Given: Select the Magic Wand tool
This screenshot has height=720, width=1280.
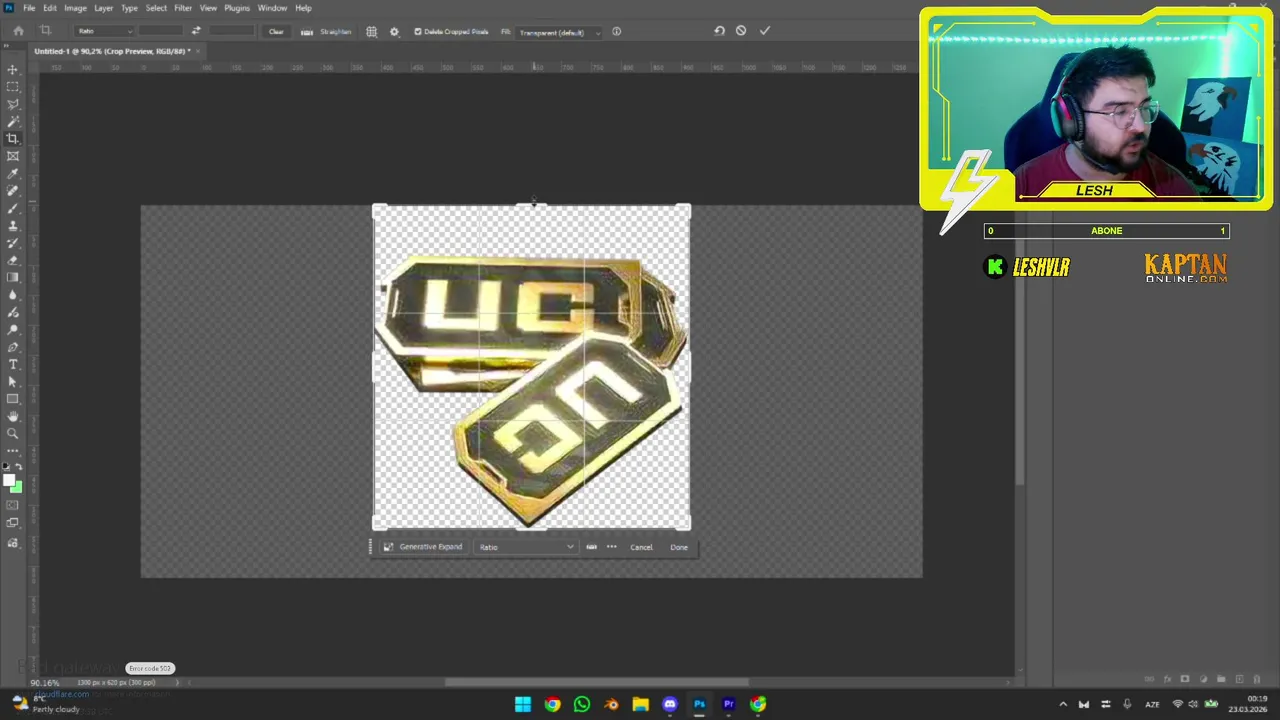Looking at the screenshot, I should click(13, 121).
